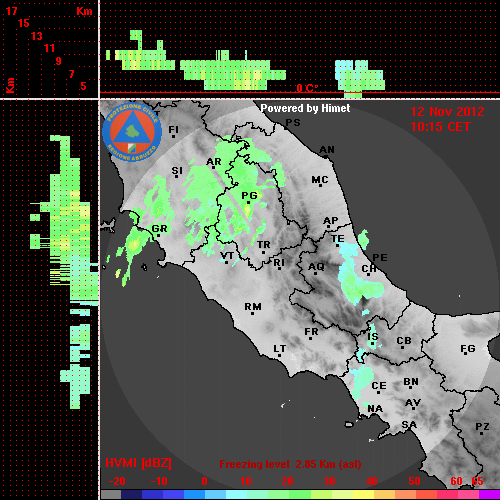Image resolution: width=500 pixels, height=500 pixels.
Task: Click the yellow 40 dBZ color swatch
Action: 363,494
